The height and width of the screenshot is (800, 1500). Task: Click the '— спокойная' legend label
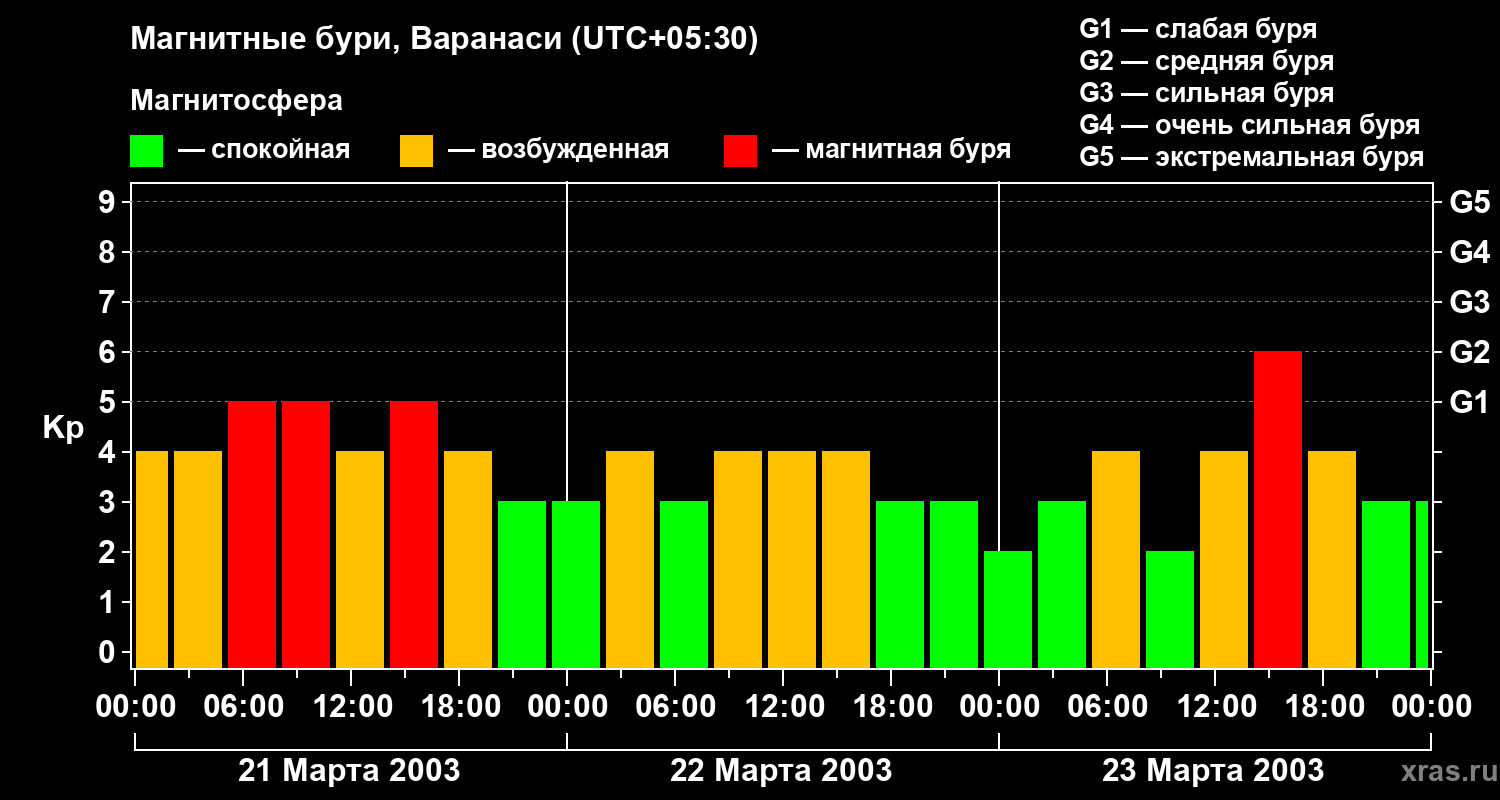[264, 150]
